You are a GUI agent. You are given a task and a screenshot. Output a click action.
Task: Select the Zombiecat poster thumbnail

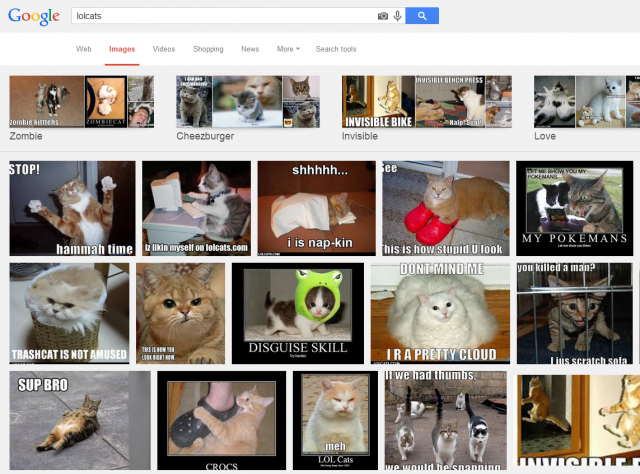tap(106, 102)
